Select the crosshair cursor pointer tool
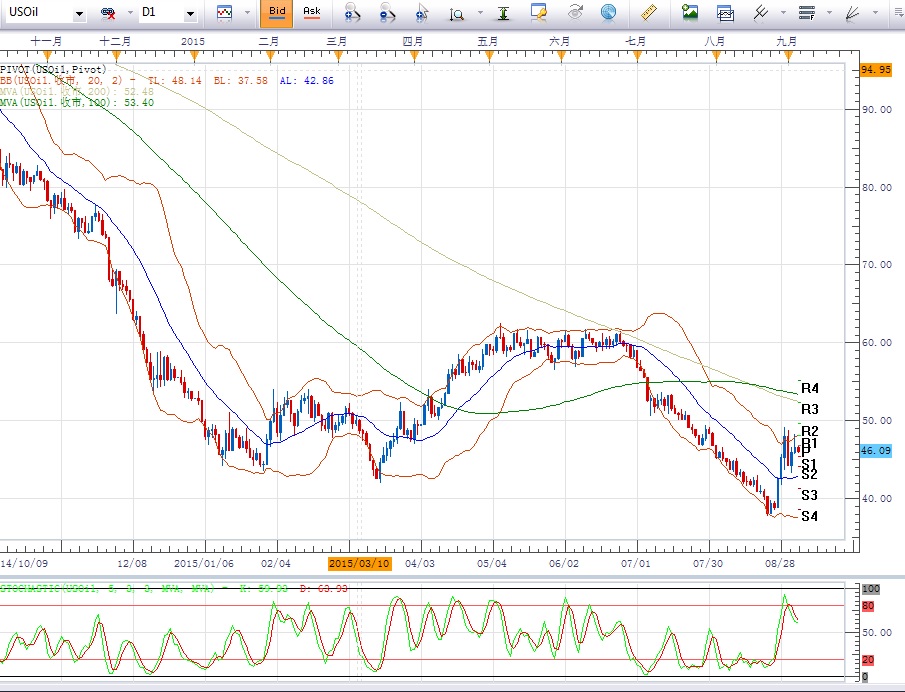Screen dimensions: 905x692 coord(422,13)
